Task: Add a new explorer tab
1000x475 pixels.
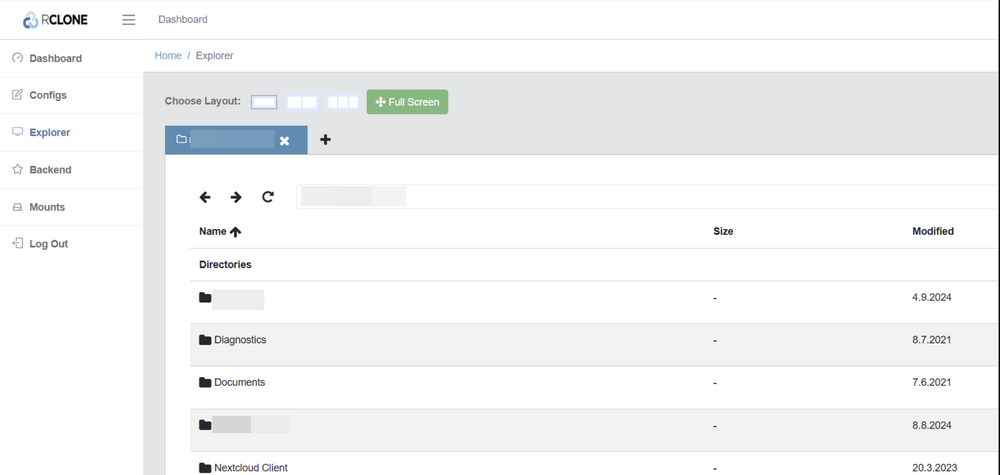Action: (325, 140)
